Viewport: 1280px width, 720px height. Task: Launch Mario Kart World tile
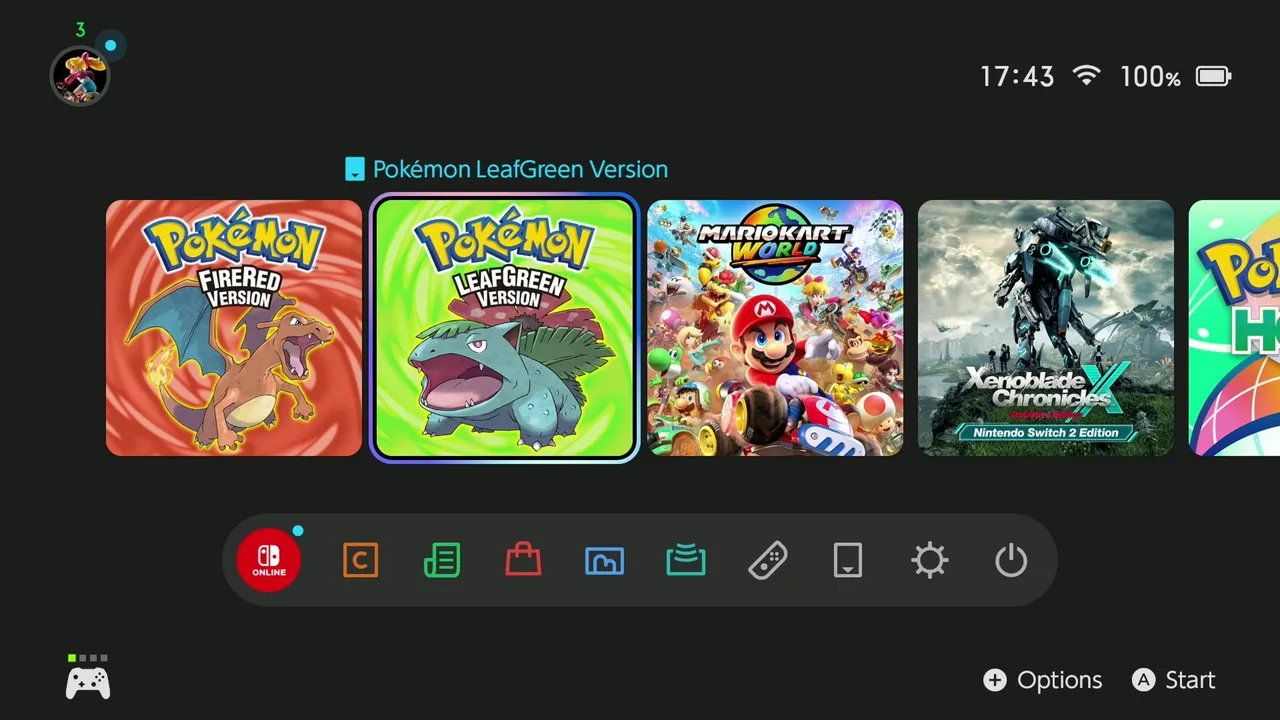click(775, 328)
